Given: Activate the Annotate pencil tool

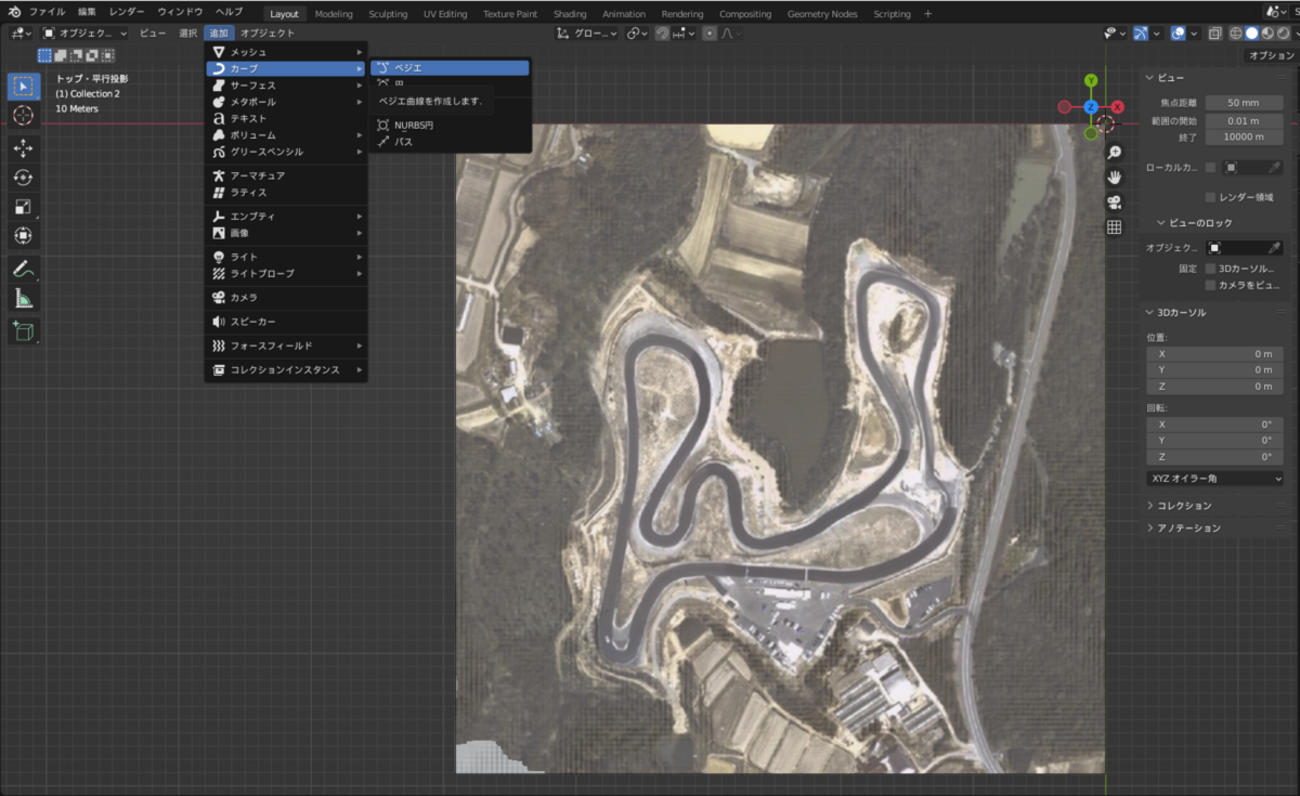Looking at the screenshot, I should point(23,269).
